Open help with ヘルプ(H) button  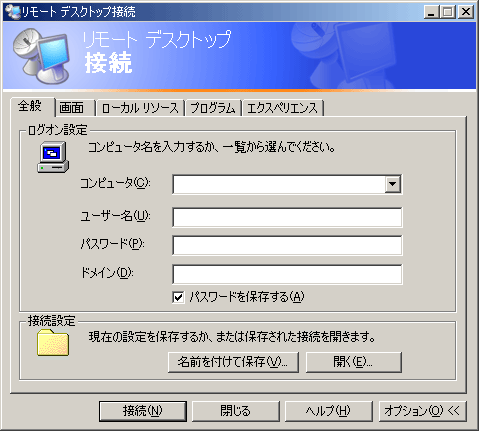tap(328, 411)
